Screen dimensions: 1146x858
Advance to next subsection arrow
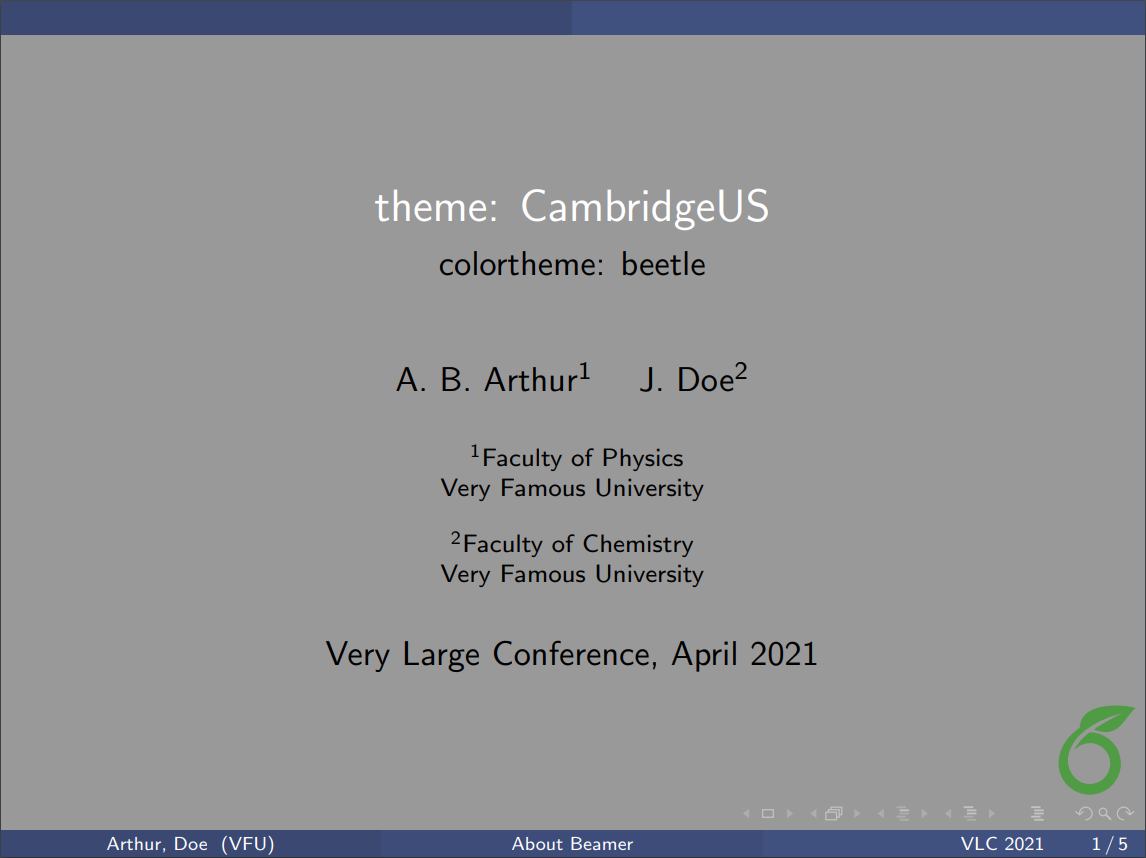(923, 813)
